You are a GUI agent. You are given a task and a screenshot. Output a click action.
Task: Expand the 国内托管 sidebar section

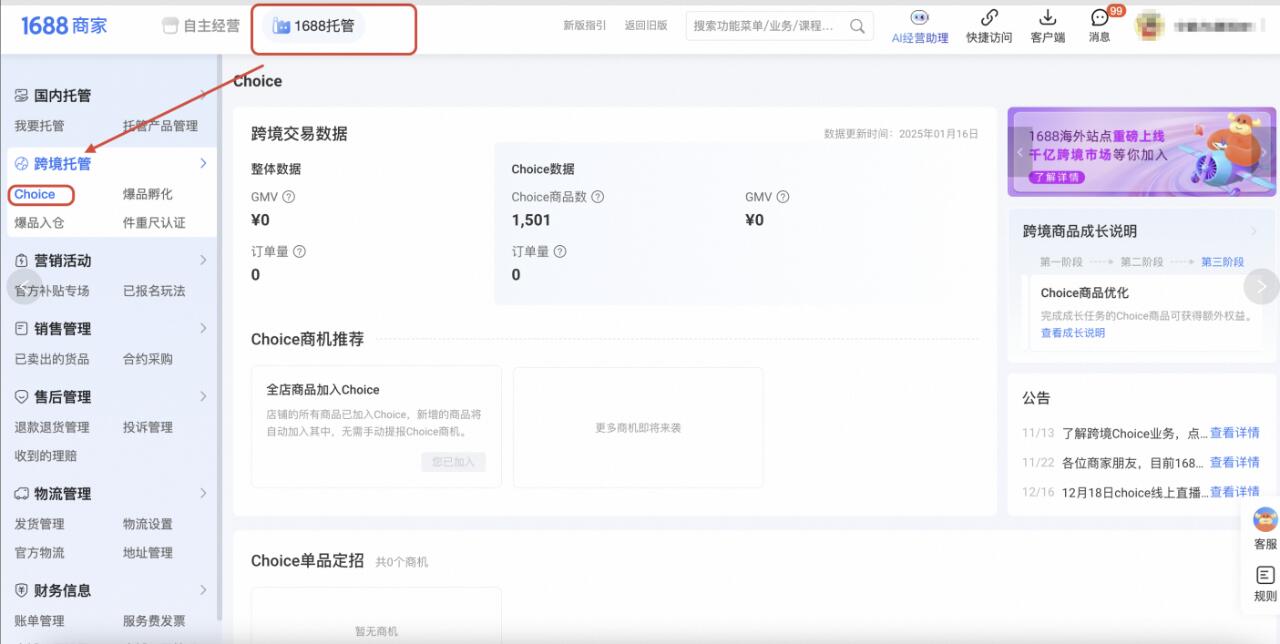(x=203, y=96)
